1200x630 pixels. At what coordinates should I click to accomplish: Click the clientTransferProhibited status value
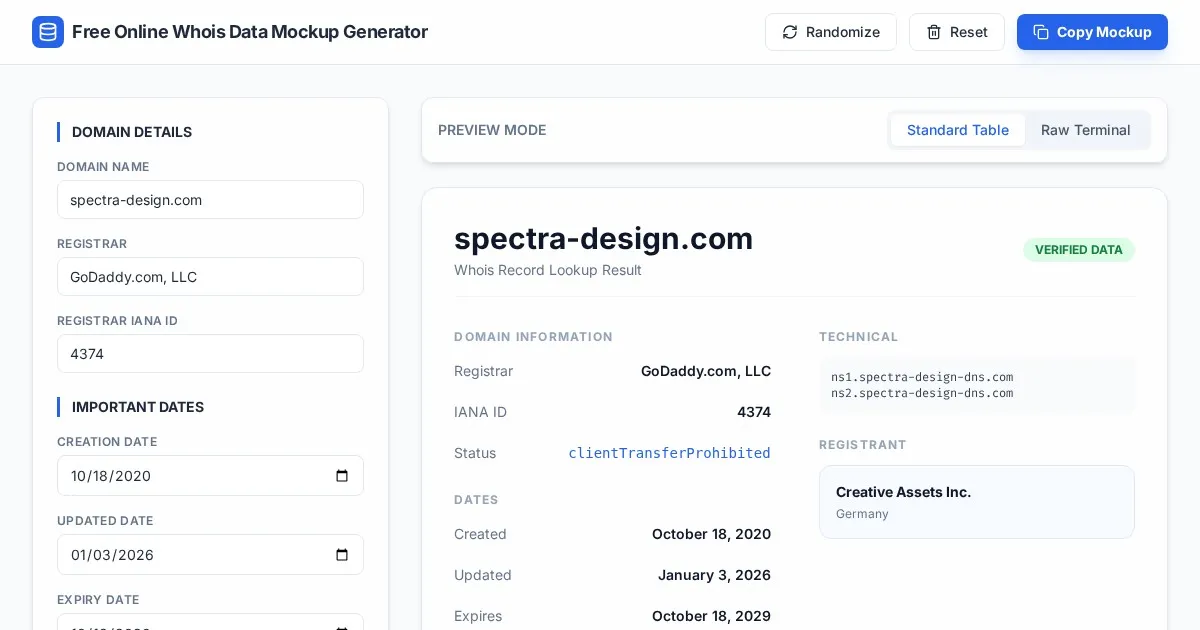(669, 453)
